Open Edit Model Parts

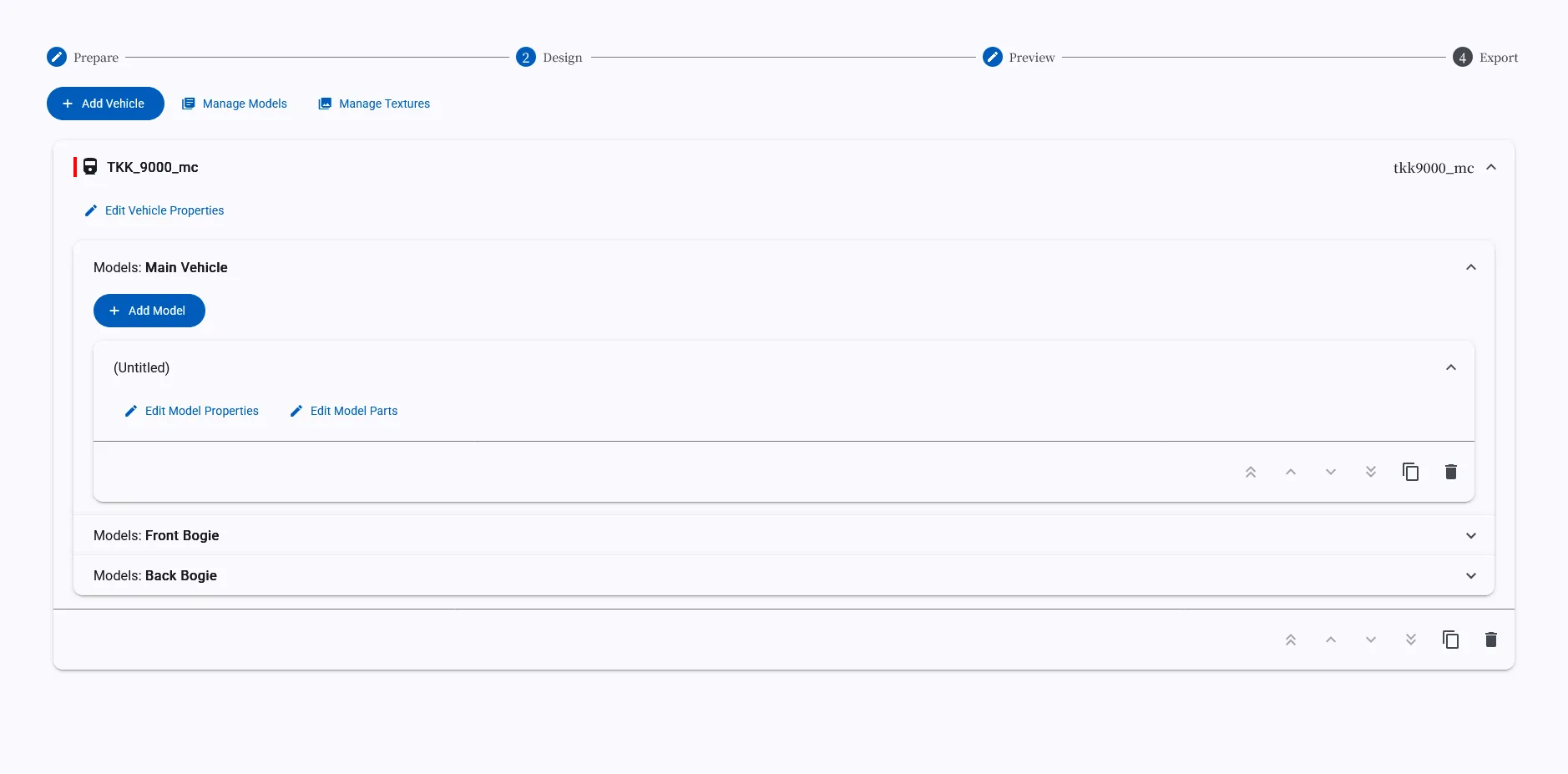point(344,411)
